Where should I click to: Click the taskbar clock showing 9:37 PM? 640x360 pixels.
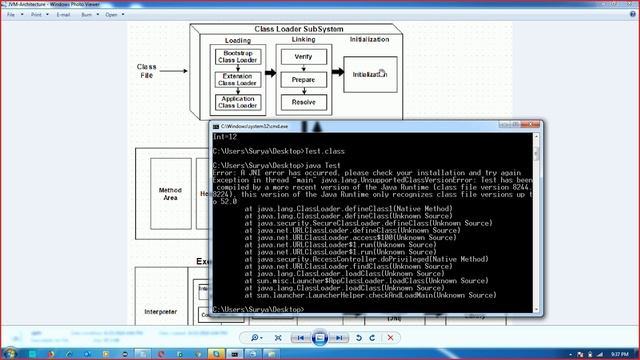tap(620, 354)
